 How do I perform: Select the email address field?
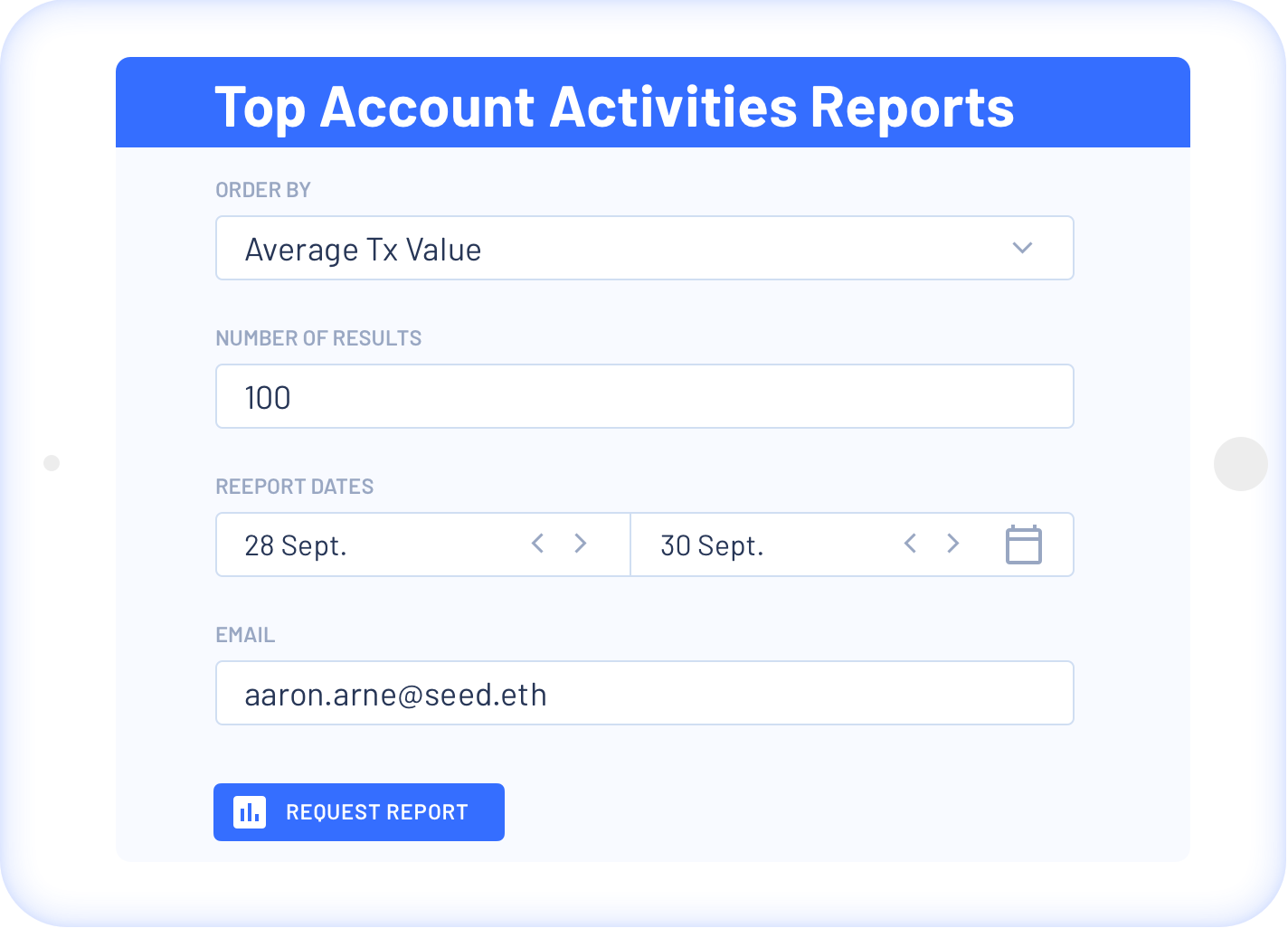coord(644,693)
